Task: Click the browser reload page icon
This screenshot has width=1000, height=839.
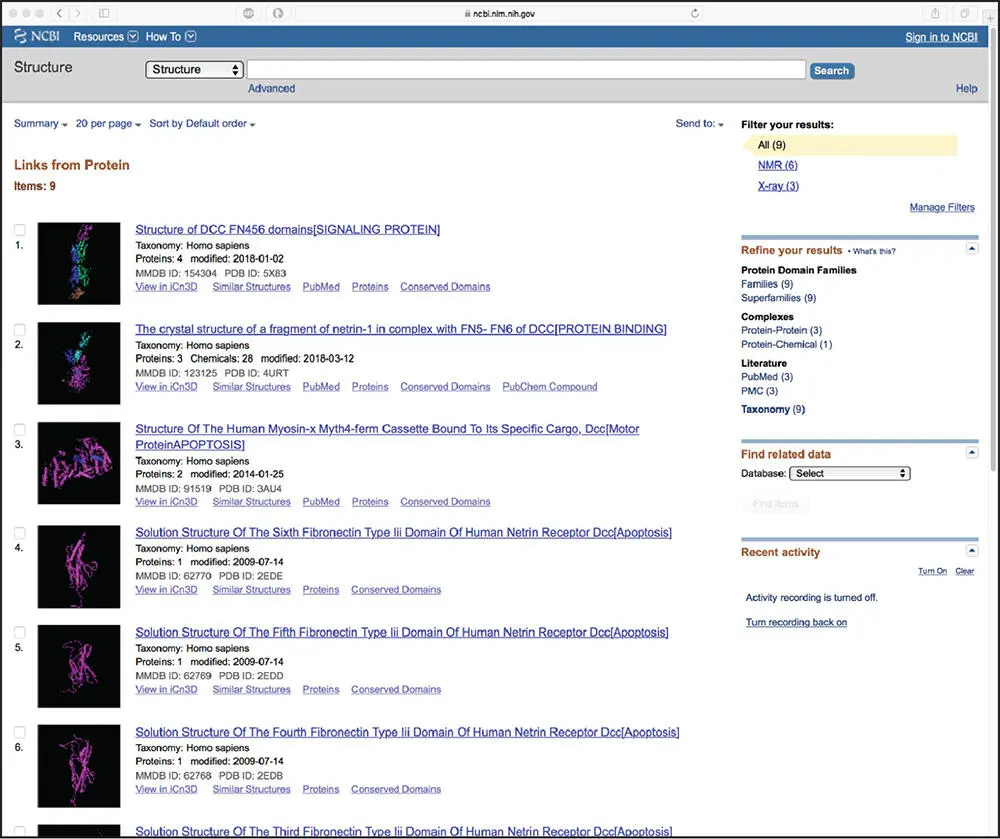Action: tap(695, 13)
